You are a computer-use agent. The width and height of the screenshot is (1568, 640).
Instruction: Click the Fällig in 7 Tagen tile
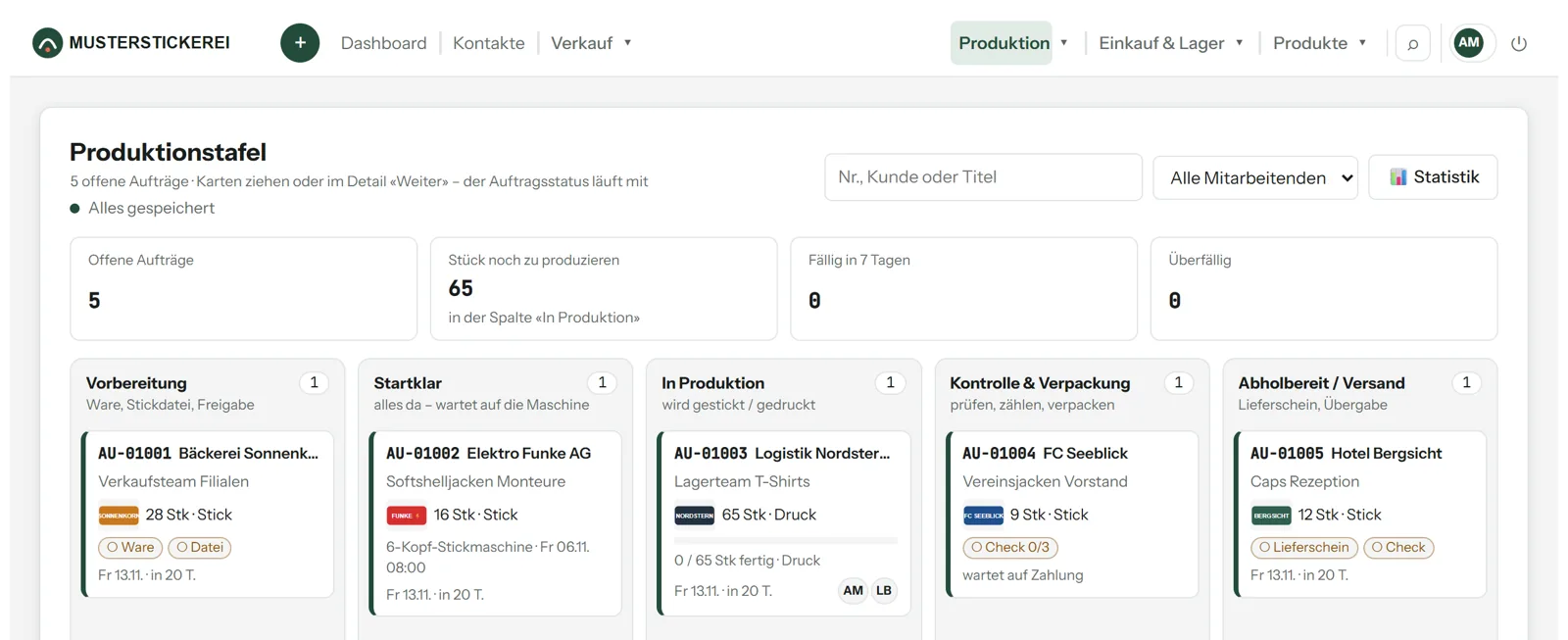963,289
